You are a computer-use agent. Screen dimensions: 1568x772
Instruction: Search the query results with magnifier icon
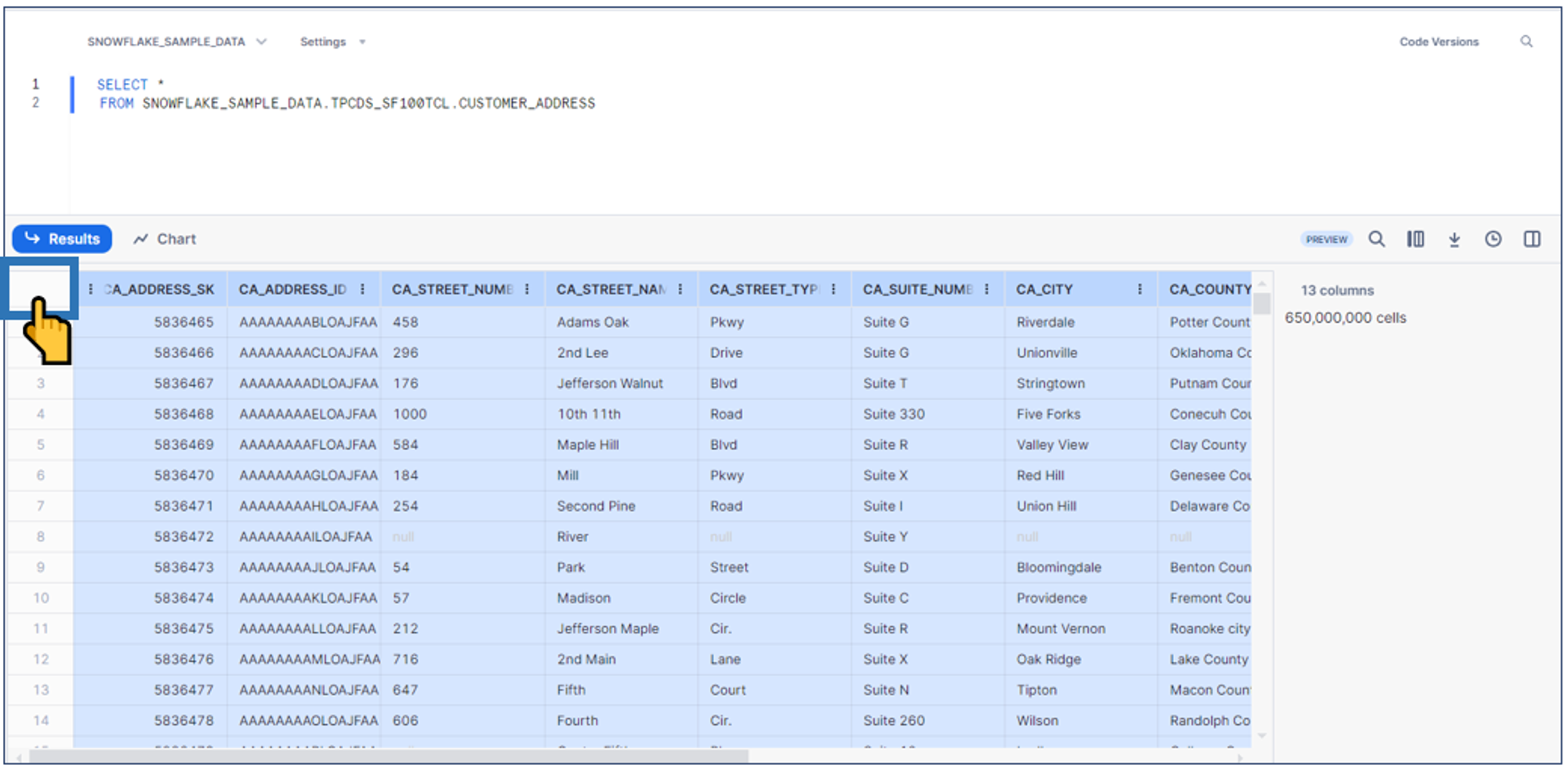click(x=1376, y=239)
